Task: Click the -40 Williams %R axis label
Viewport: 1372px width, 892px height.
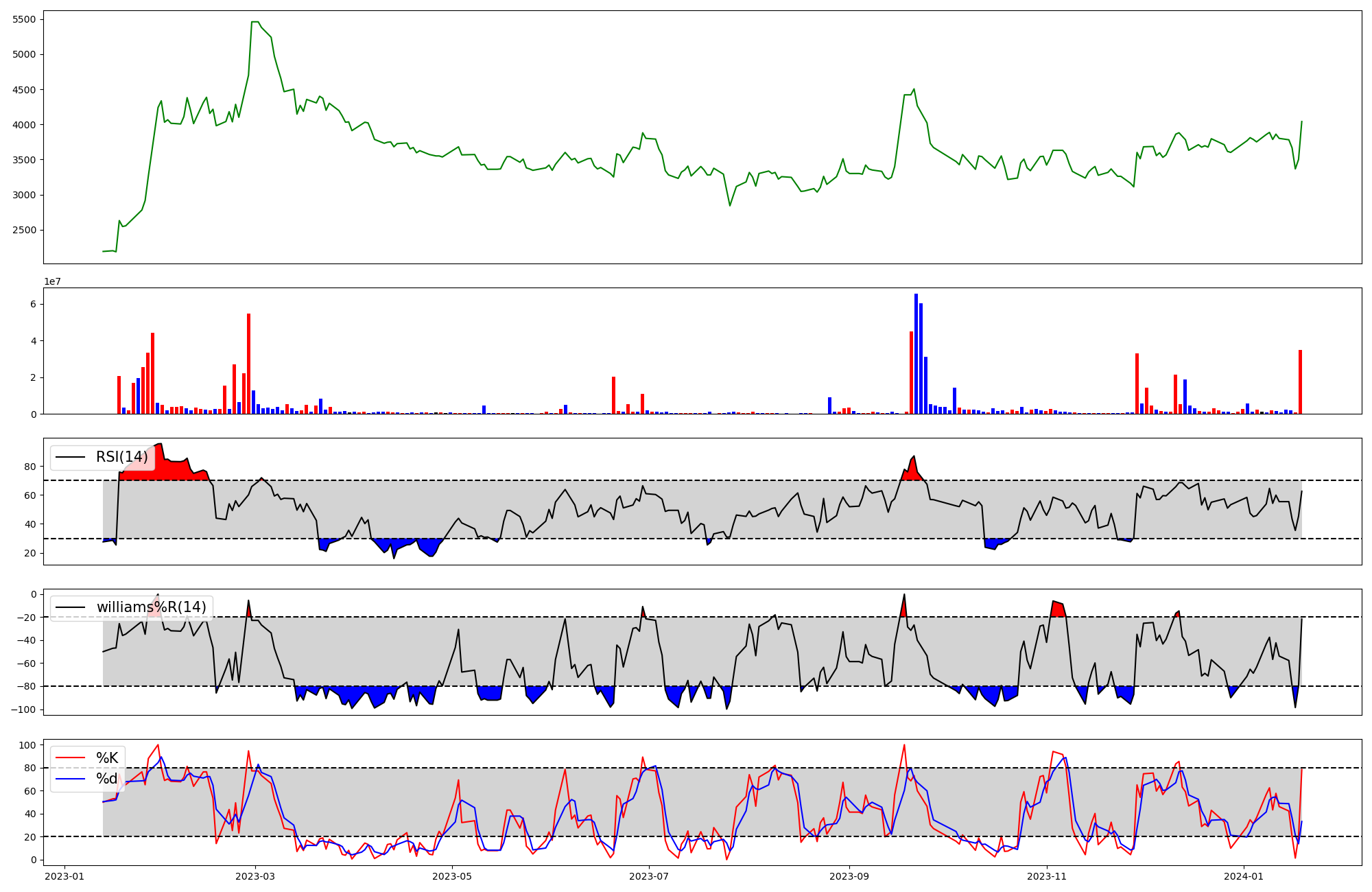Action: (25, 640)
